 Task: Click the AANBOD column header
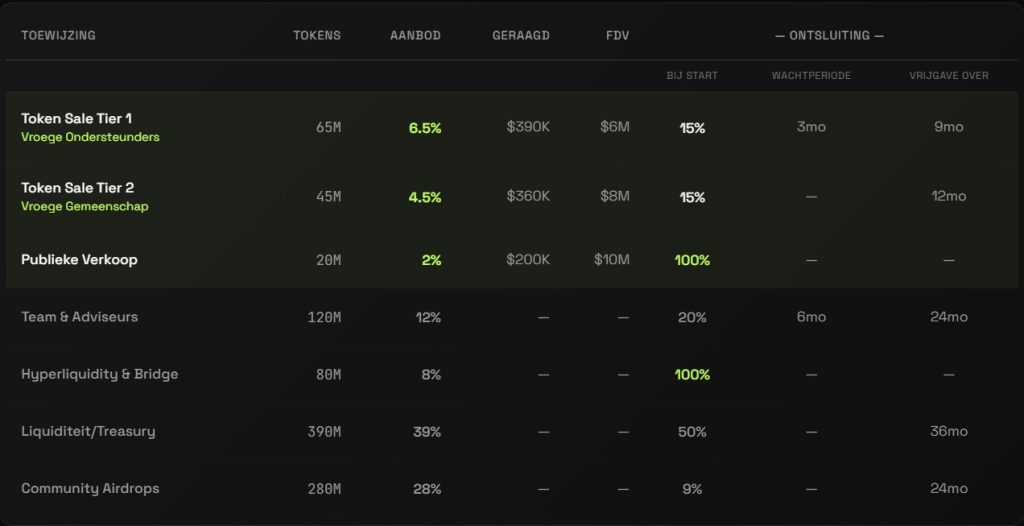pyautogui.click(x=415, y=36)
